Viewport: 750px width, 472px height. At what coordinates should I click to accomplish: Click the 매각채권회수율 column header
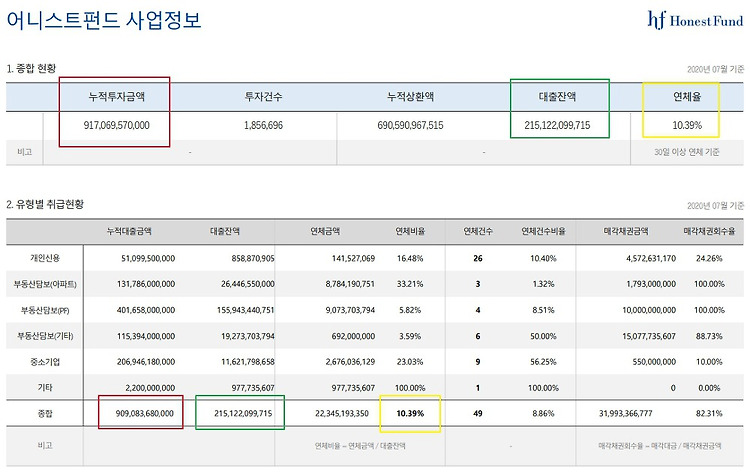click(709, 231)
